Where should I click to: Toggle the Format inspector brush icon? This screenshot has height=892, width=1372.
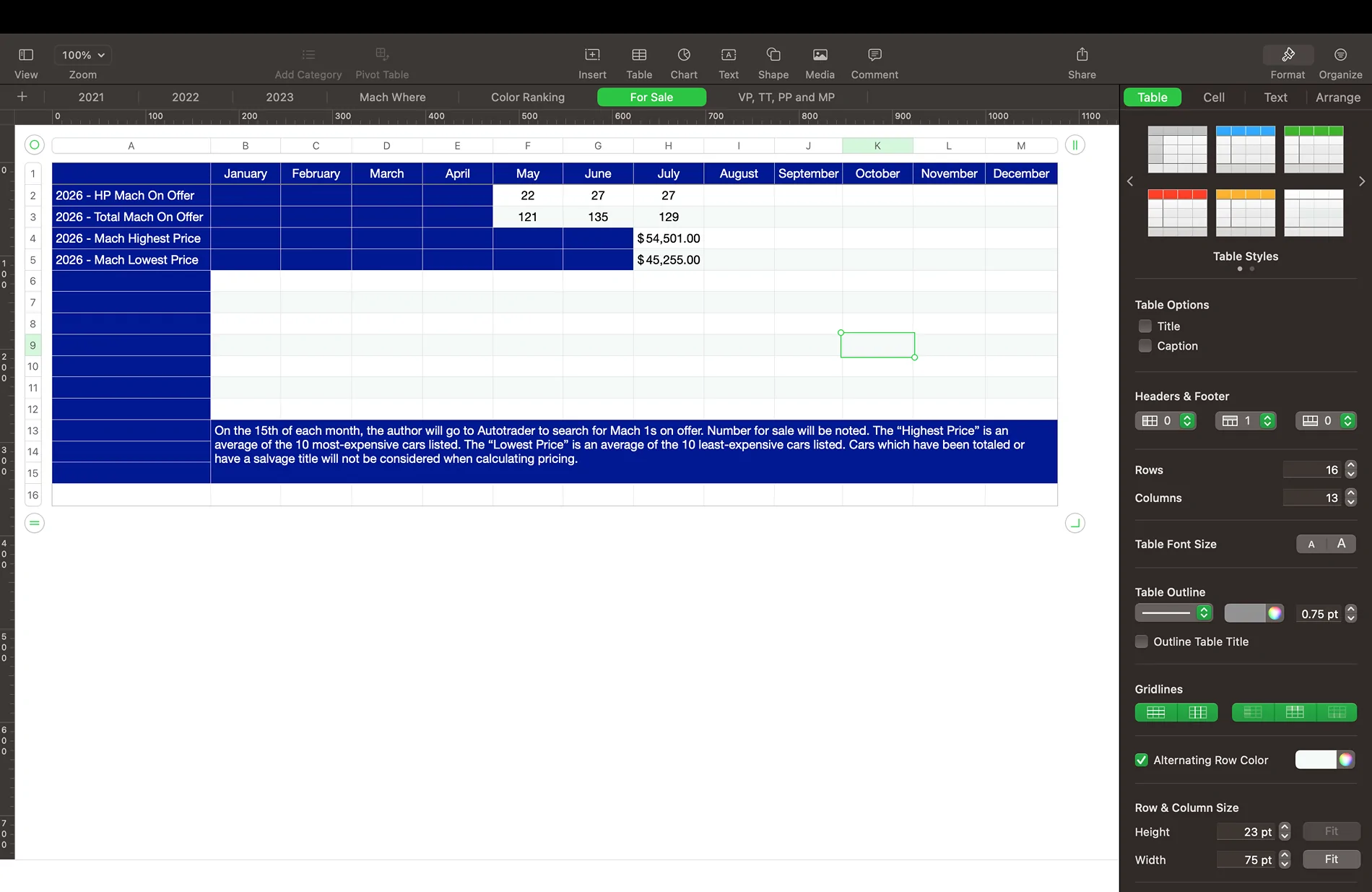point(1288,55)
